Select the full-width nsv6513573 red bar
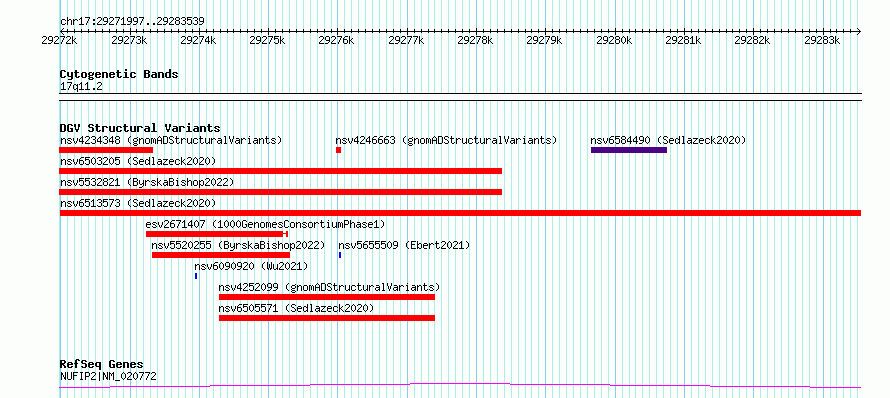 [460, 213]
